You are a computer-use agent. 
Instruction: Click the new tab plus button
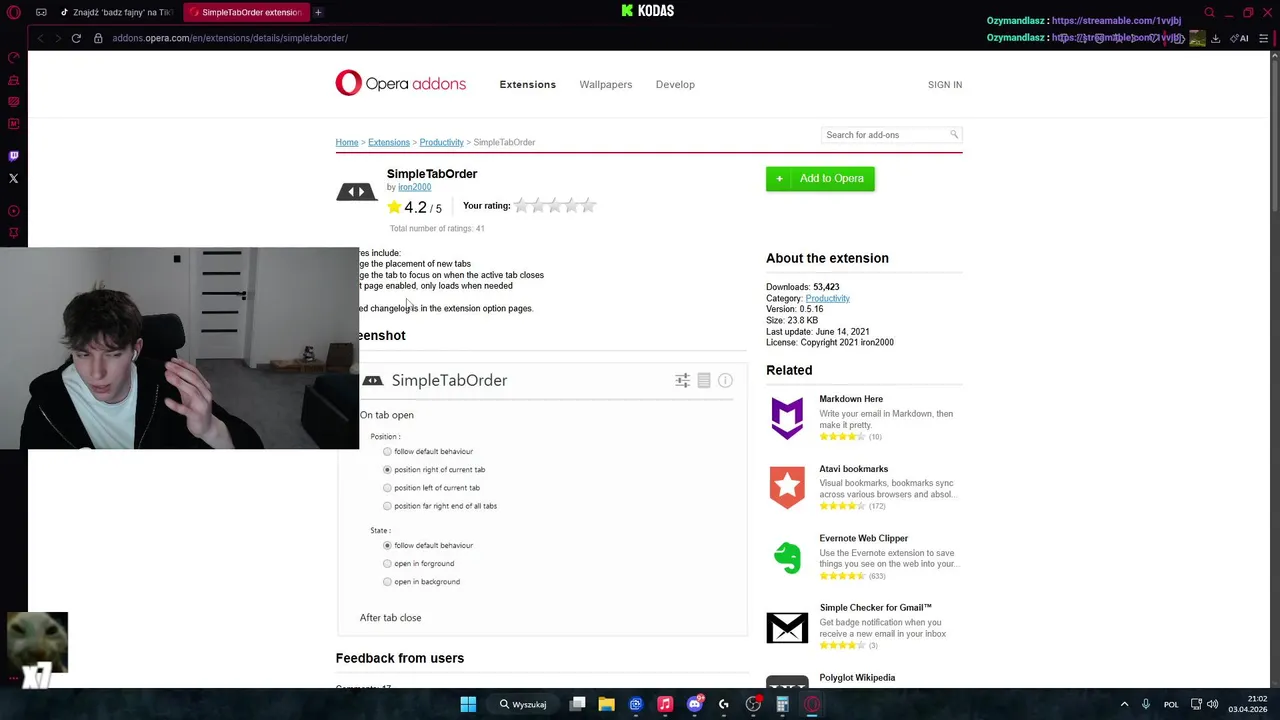click(318, 12)
